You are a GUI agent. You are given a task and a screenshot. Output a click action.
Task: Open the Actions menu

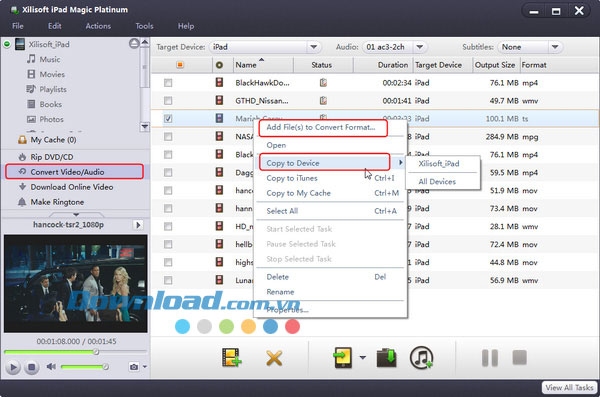pyautogui.click(x=98, y=26)
